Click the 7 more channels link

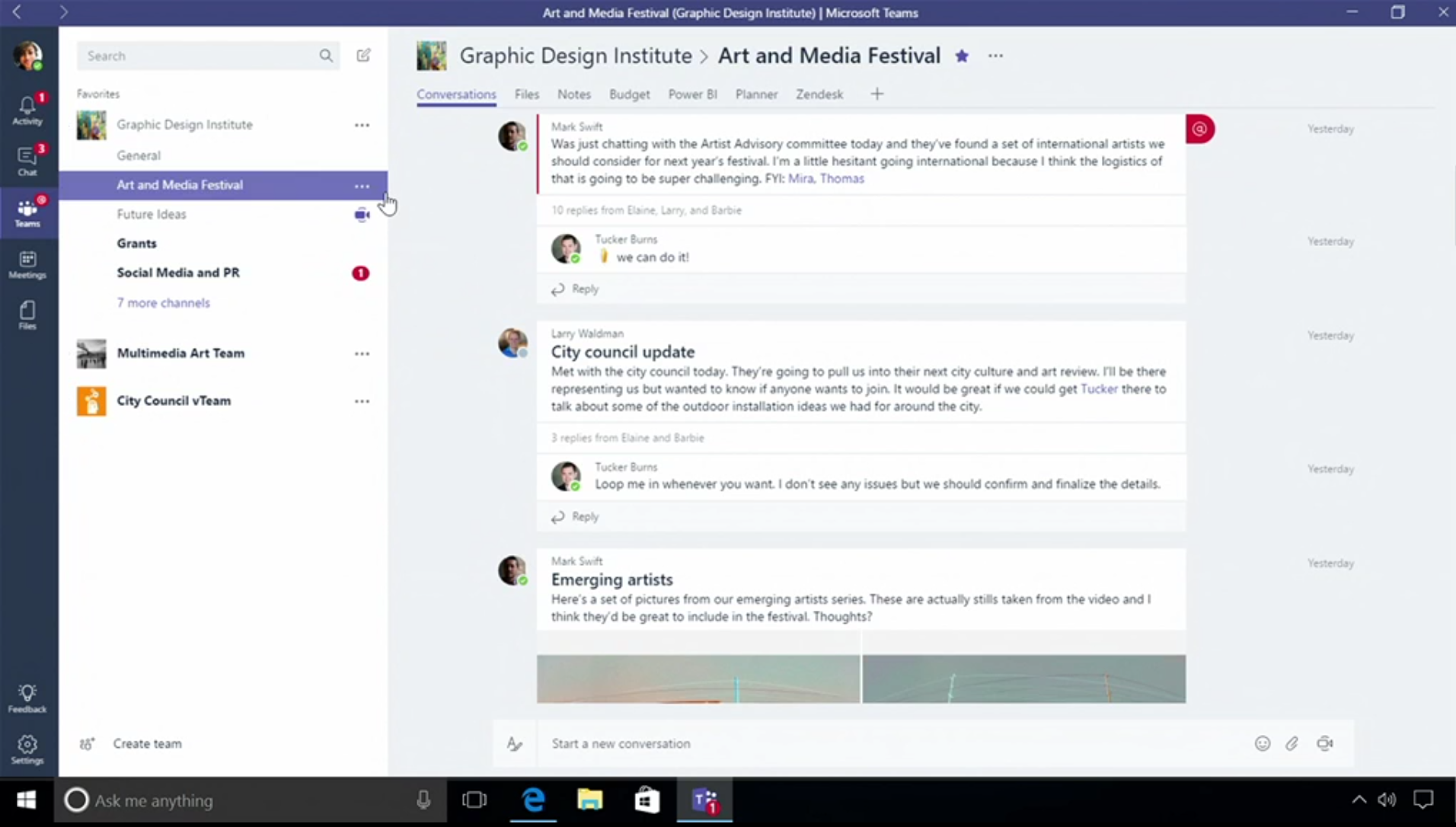click(x=163, y=303)
